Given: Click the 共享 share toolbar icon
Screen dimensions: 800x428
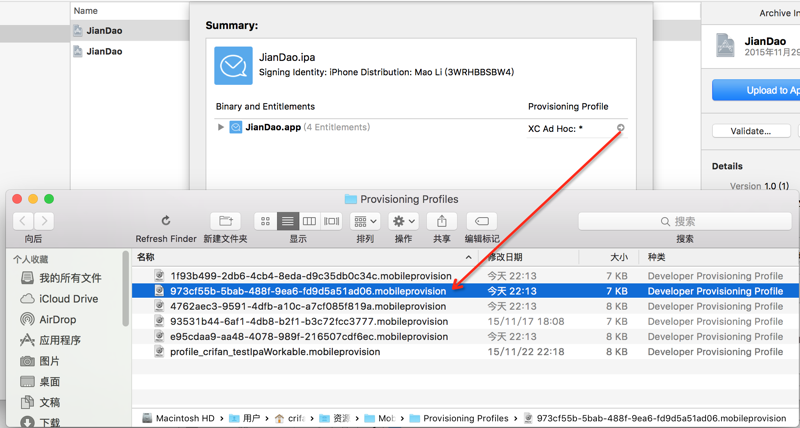Looking at the screenshot, I should [x=442, y=221].
